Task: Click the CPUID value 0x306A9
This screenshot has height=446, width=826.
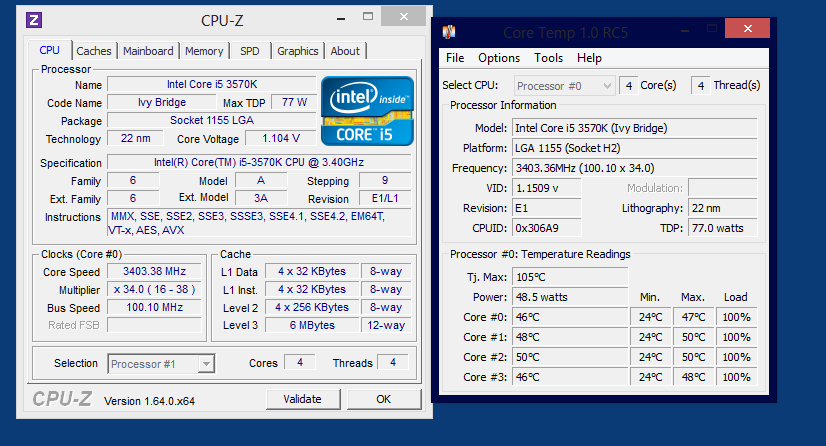Action: [547, 228]
